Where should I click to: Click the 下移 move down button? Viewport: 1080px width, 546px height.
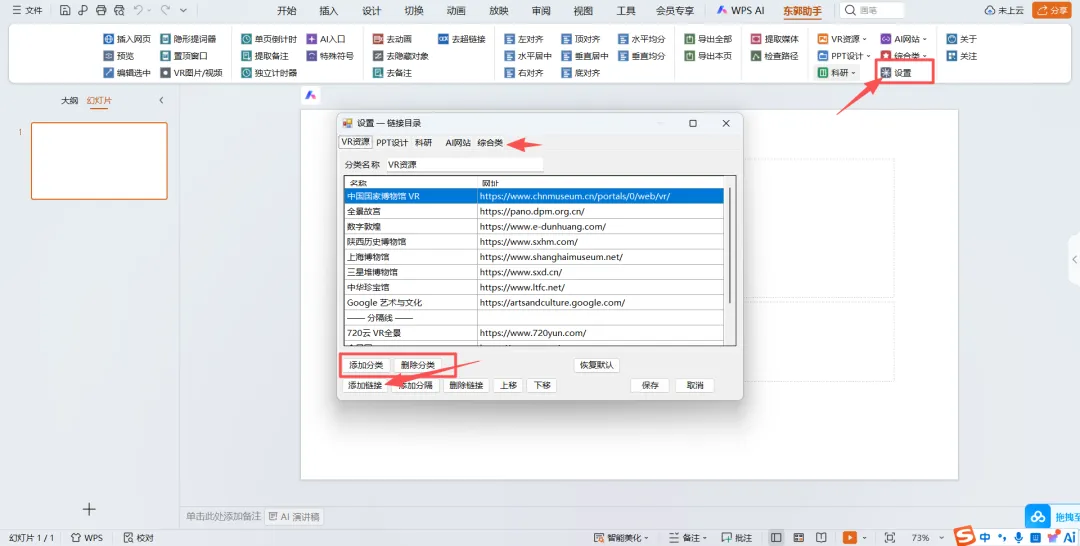(542, 386)
